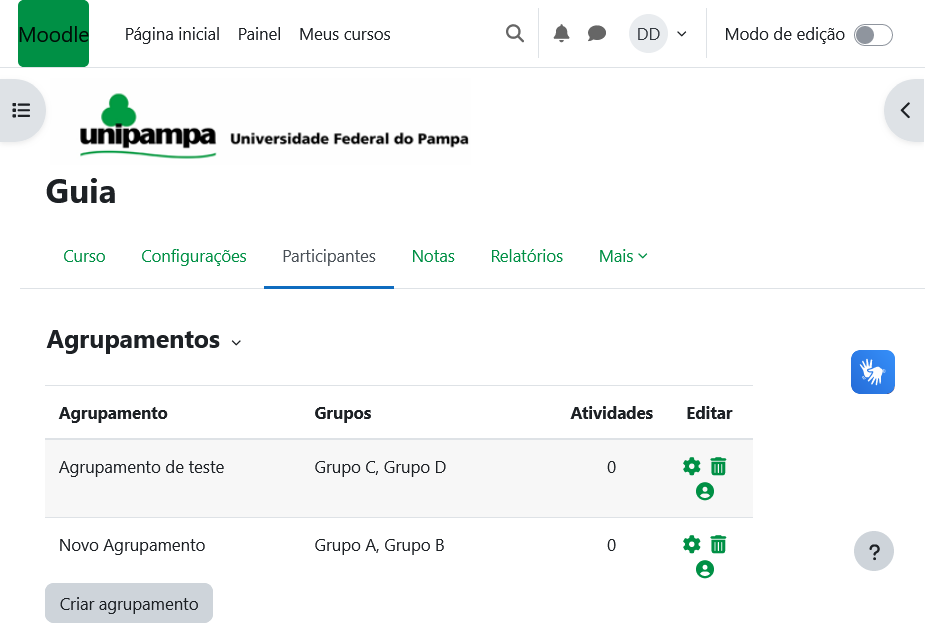Toggle the Modo de edição switch
The width and height of the screenshot is (925, 635).
tap(872, 35)
